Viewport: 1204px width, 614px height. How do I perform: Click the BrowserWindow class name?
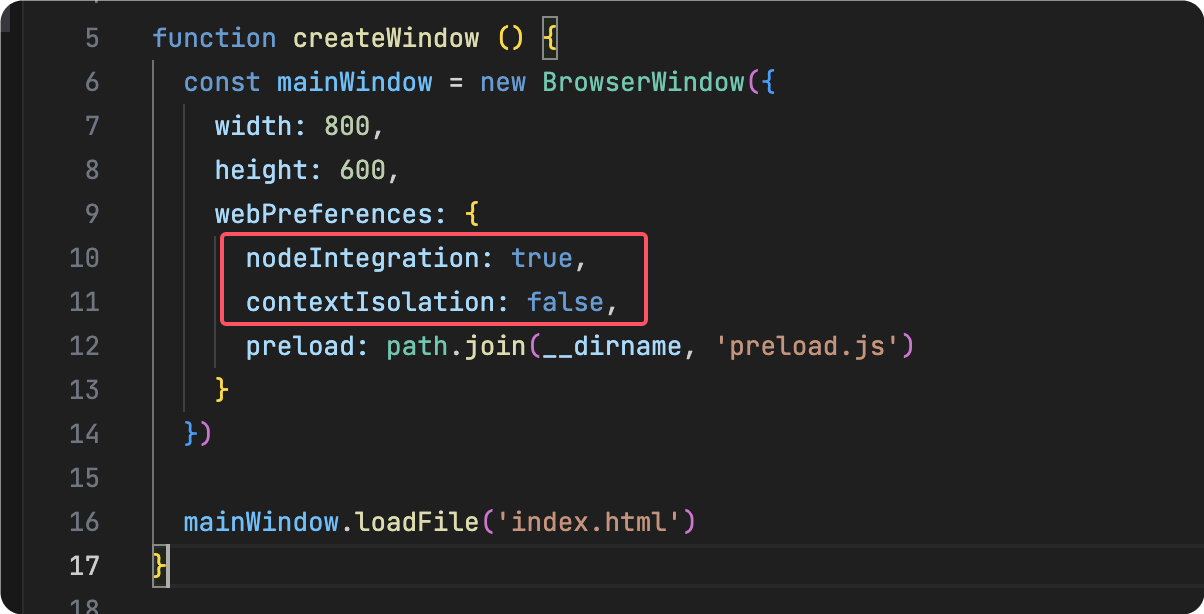643,82
